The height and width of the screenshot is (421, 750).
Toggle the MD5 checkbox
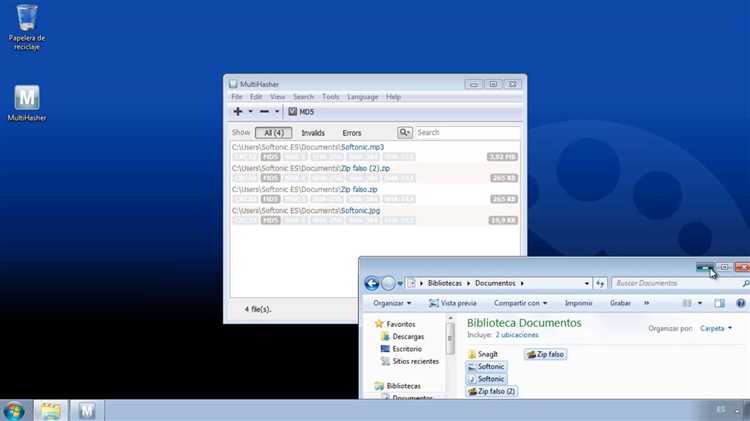293,112
